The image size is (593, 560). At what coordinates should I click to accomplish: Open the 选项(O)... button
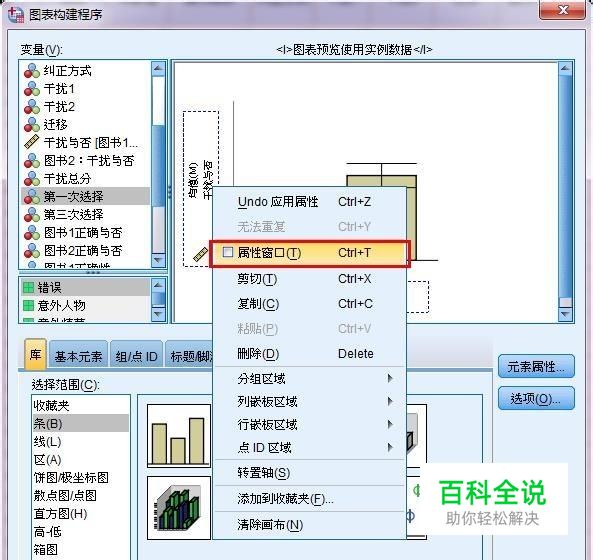tap(536, 398)
